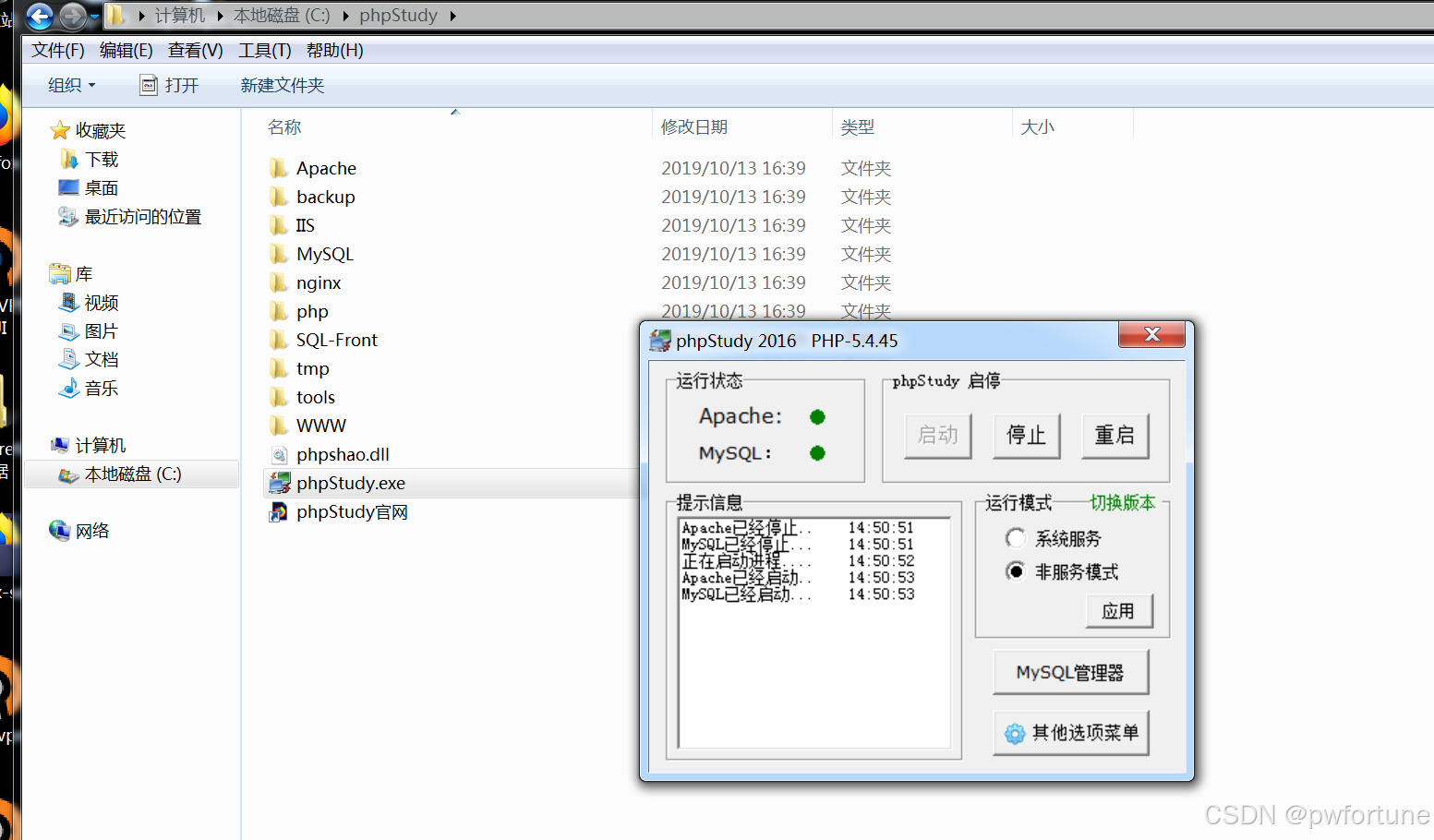Click the 下载 folder icon in sidebar

tap(68, 159)
